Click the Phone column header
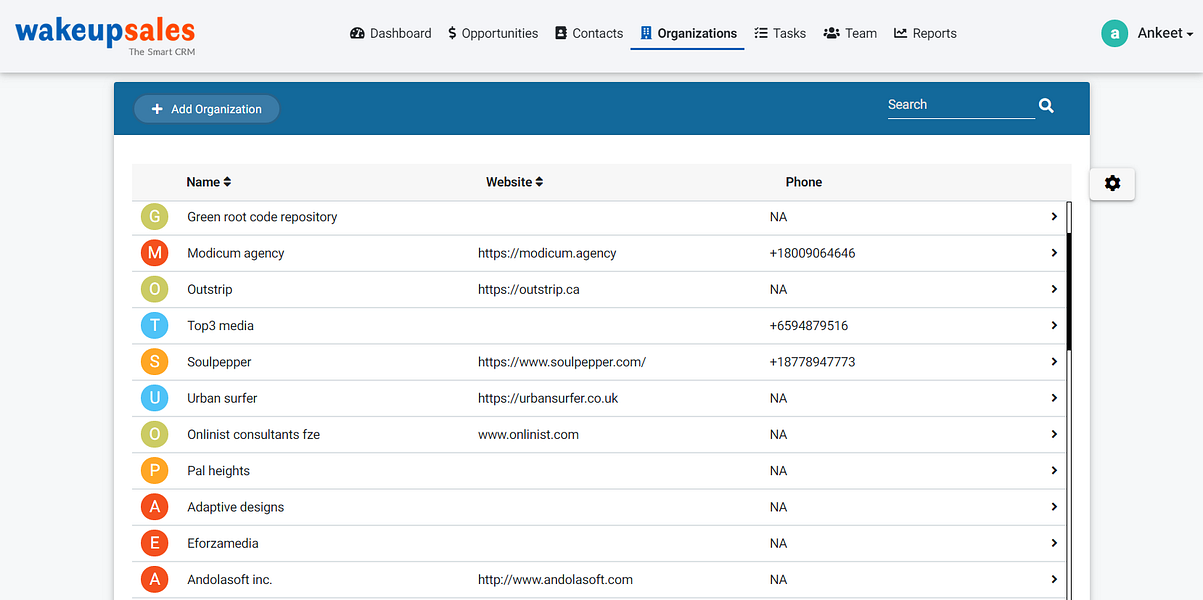Viewport: 1203px width, 600px height. (x=804, y=182)
